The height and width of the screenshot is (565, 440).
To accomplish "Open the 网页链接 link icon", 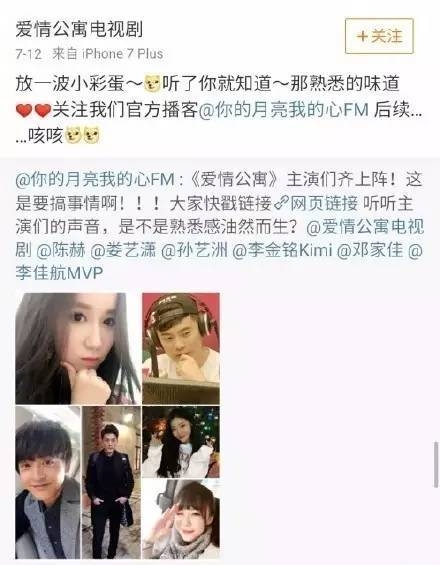I will tap(281, 204).
